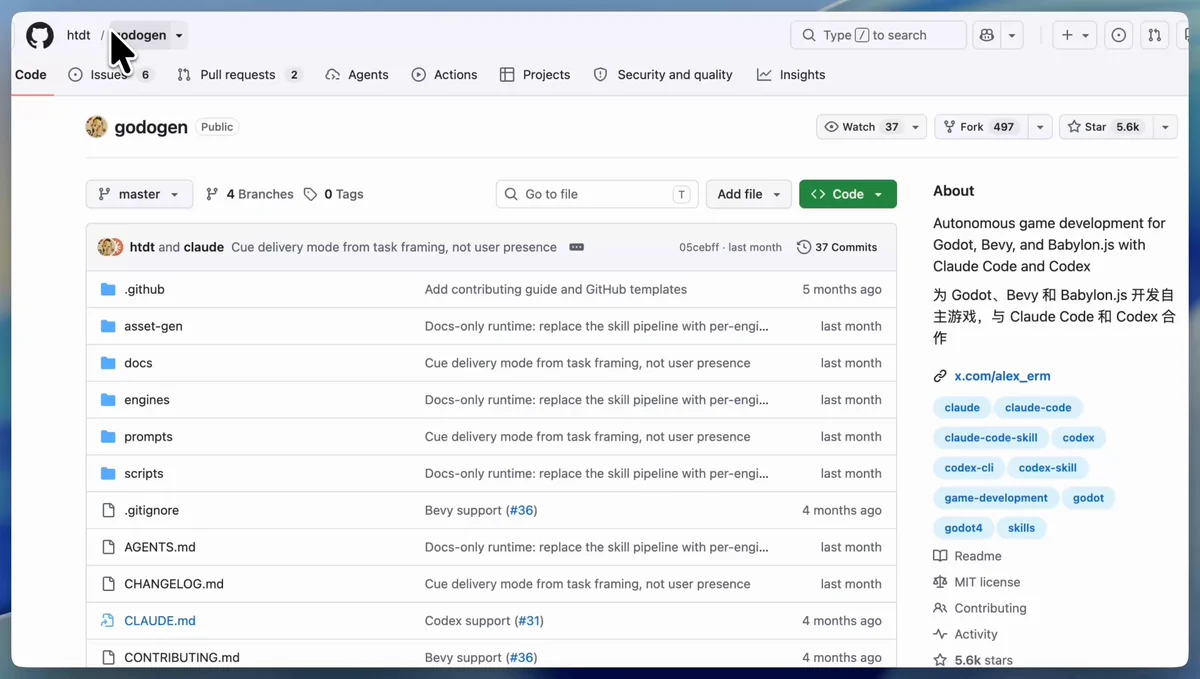Image resolution: width=1200 pixels, height=679 pixels.
Task: Open the scripts folder
Action: click(x=143, y=474)
